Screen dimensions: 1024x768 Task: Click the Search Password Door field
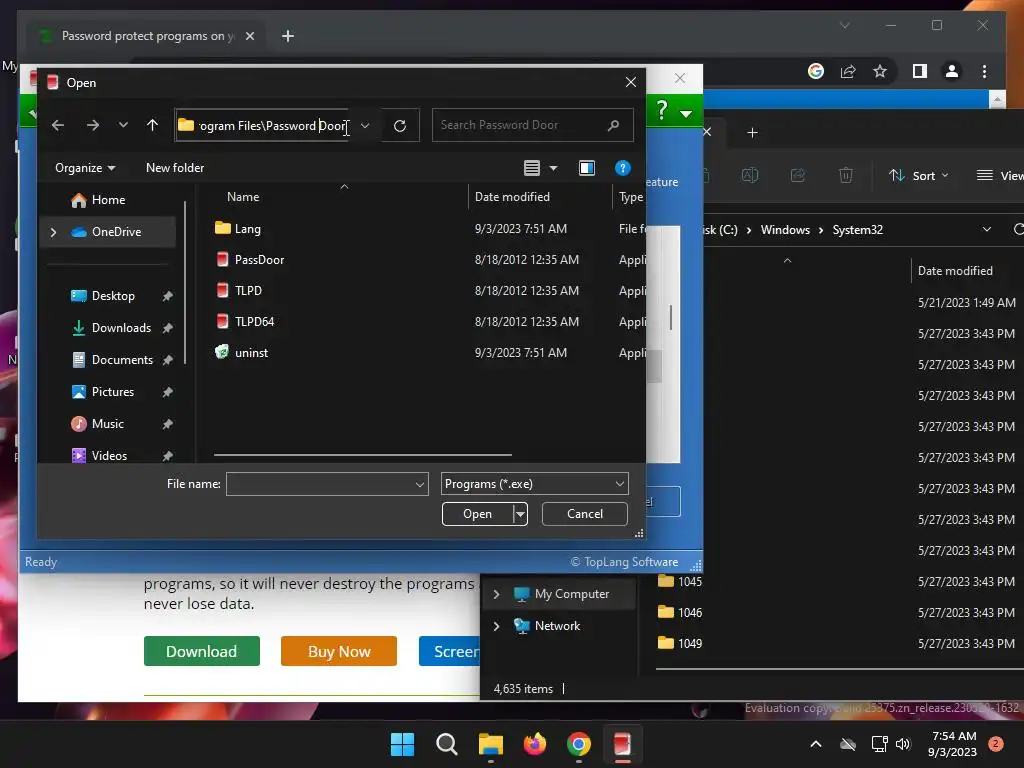(x=532, y=125)
